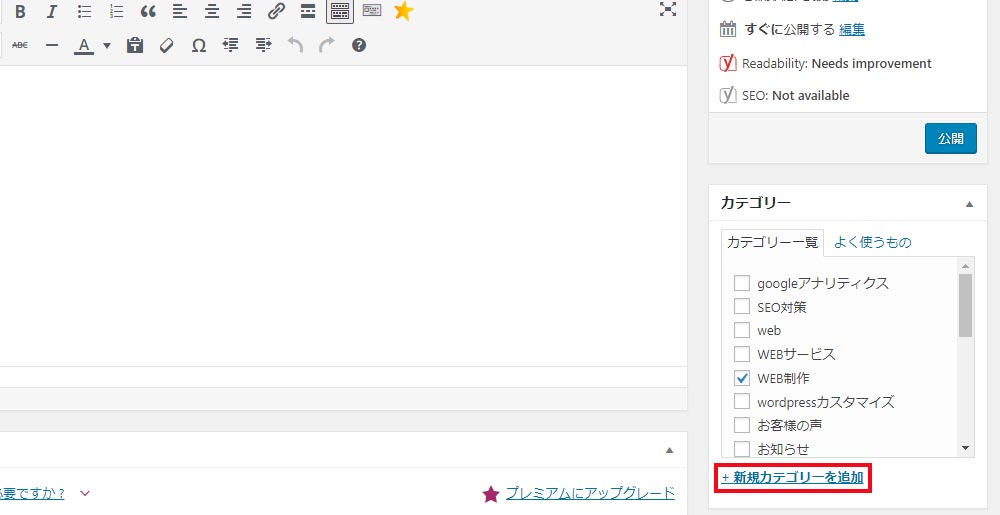Insert a horizontal line
1000x515 pixels.
[52, 45]
